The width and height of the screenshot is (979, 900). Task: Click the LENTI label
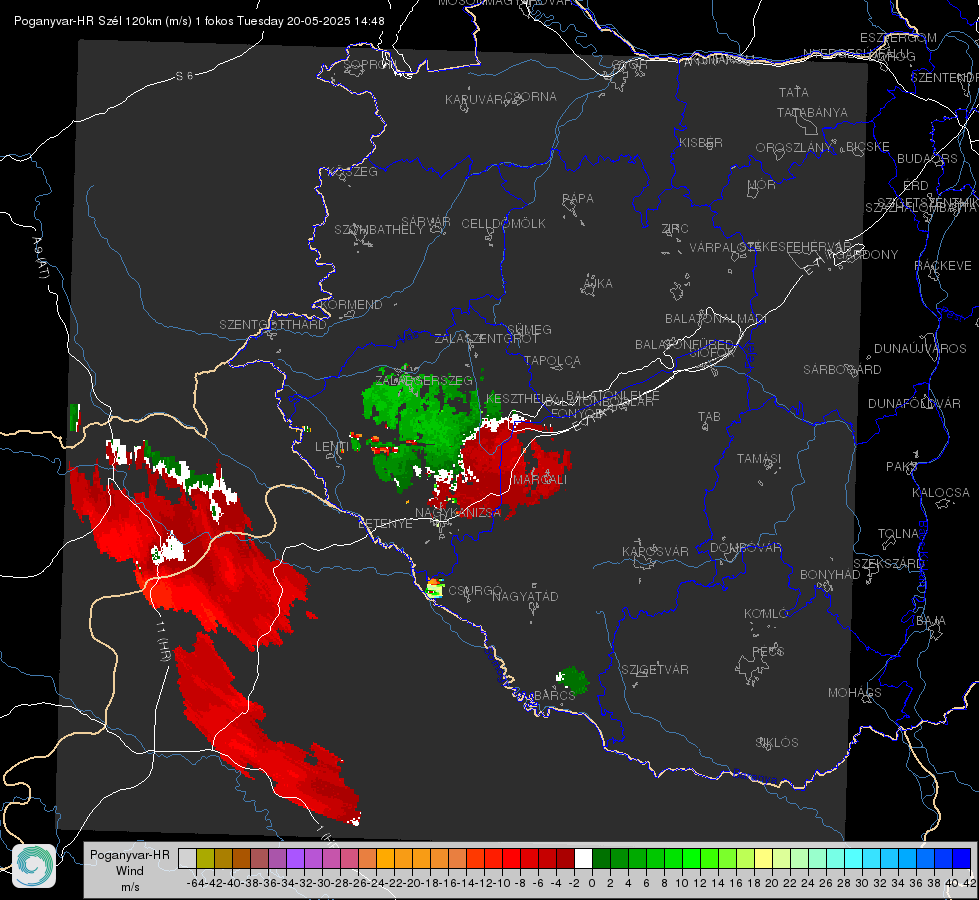tap(331, 447)
